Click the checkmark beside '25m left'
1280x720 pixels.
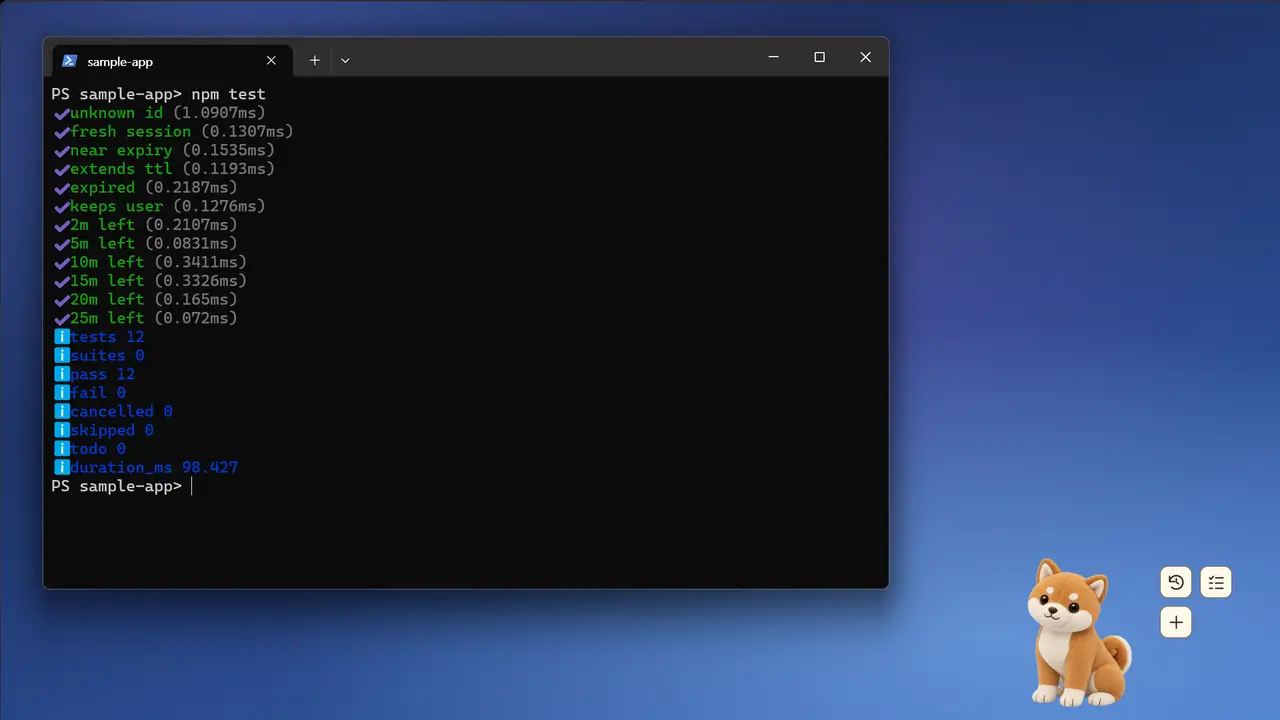(62, 319)
